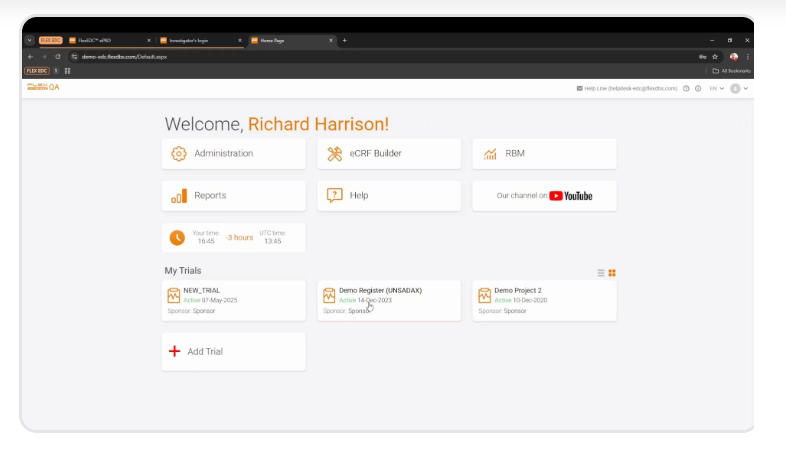
Task: Open Reports via the bar chart icon
Action: pos(179,196)
